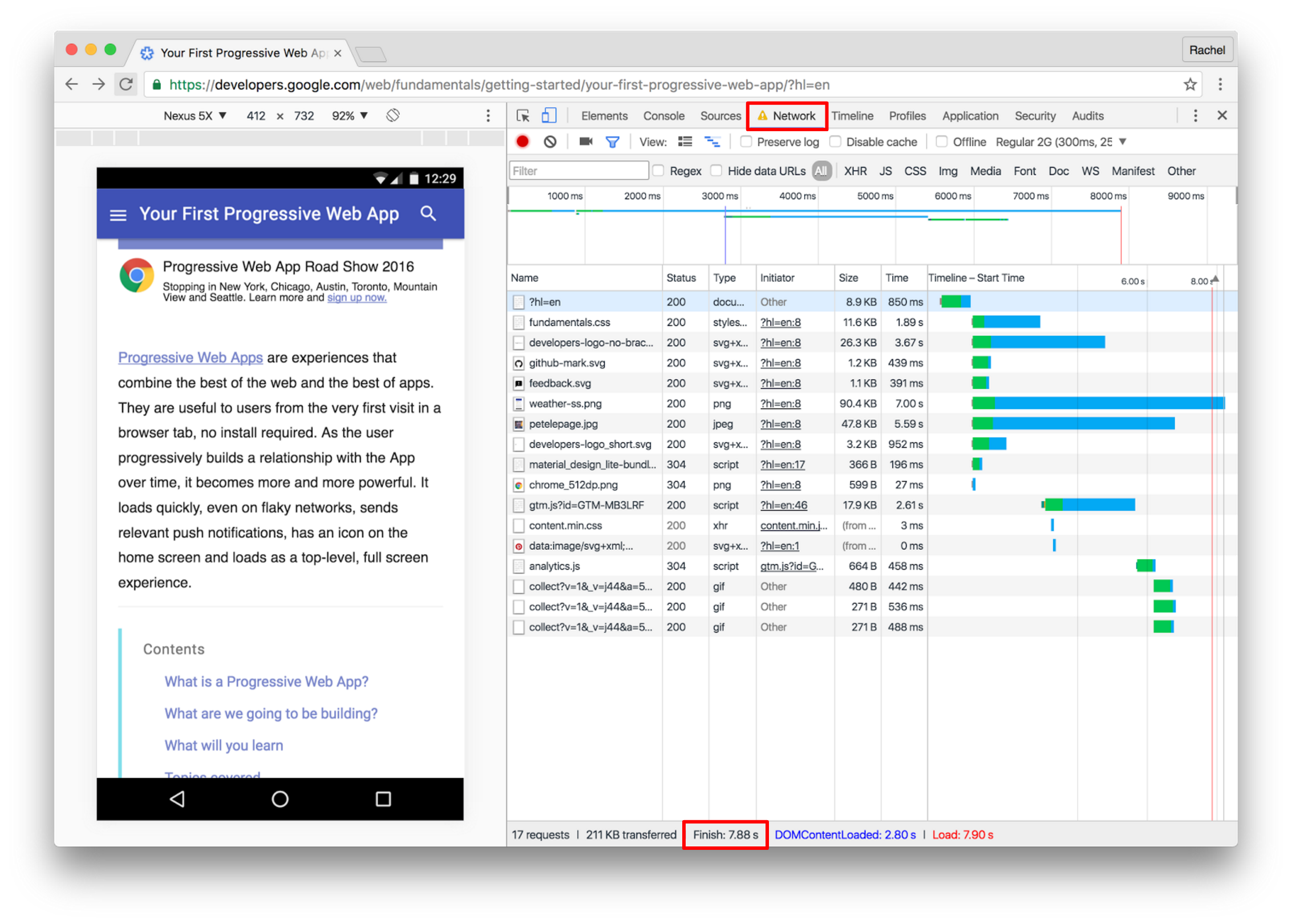Open 'What are we going to be building?' link

[271, 713]
